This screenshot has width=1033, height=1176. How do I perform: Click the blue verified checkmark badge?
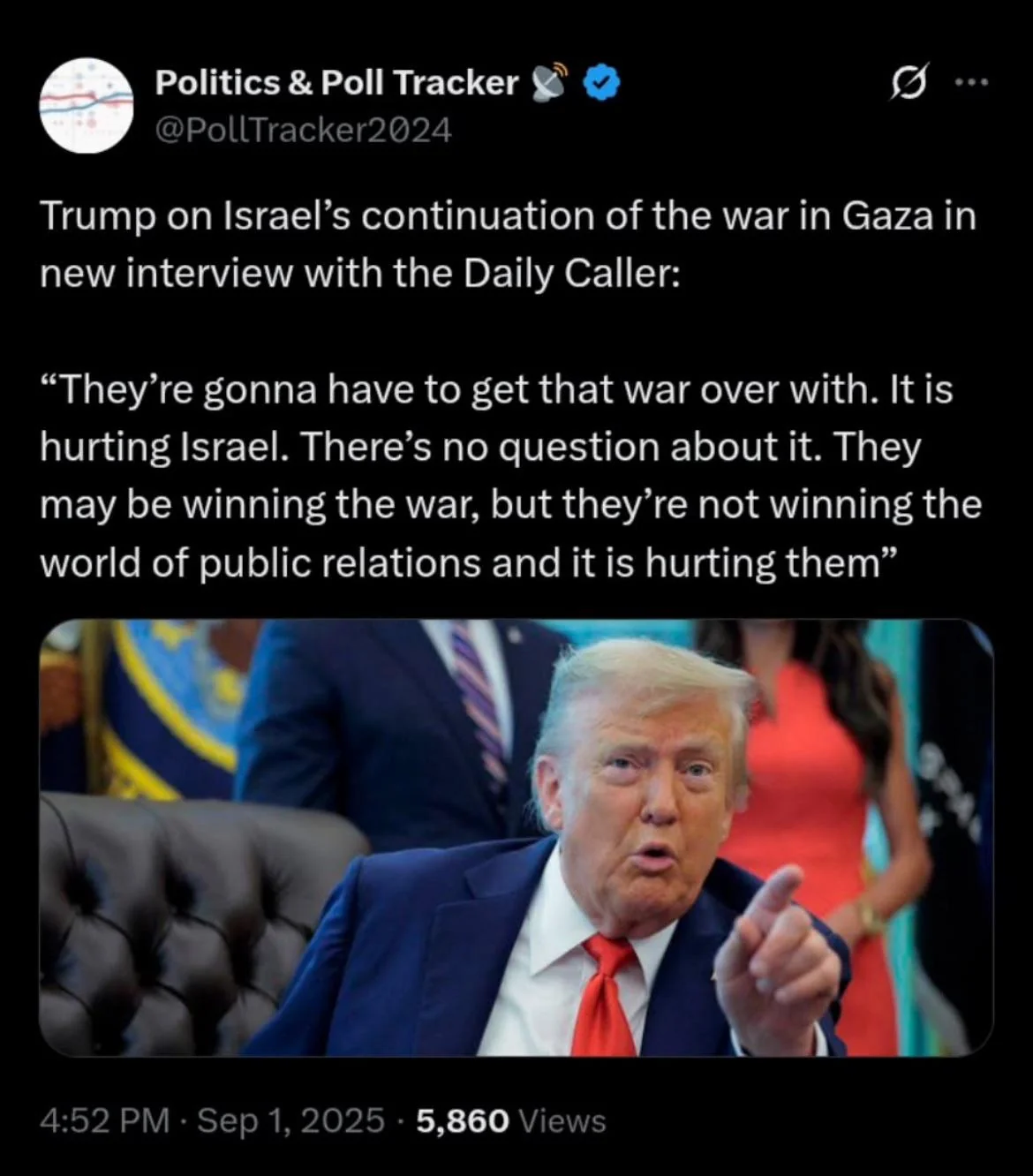point(604,83)
